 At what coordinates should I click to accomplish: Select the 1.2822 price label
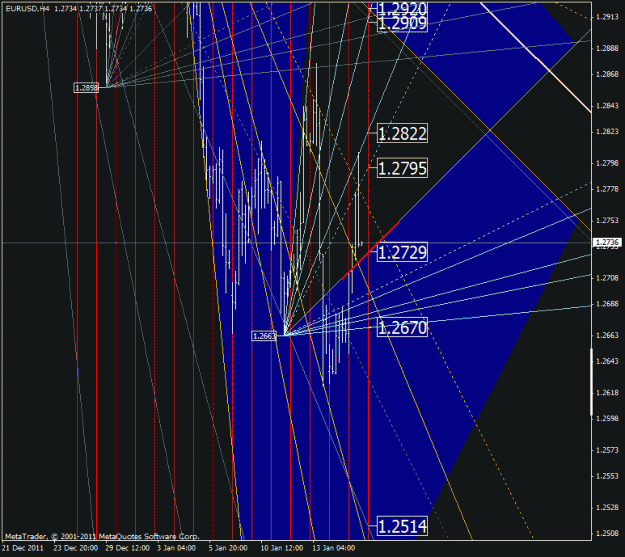(402, 133)
